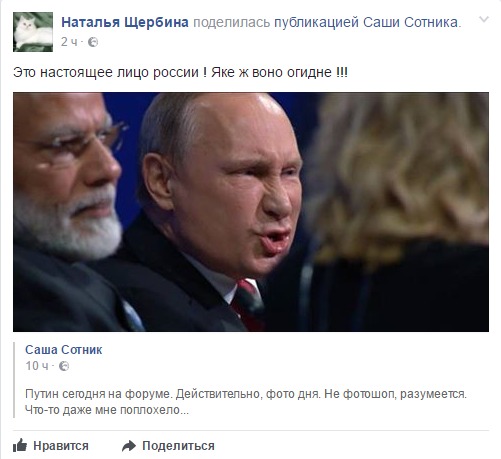Viewport: 501px width, 459px height.
Task: Click the caption 'Это настоящее лицо россии'
Action: coord(106,72)
